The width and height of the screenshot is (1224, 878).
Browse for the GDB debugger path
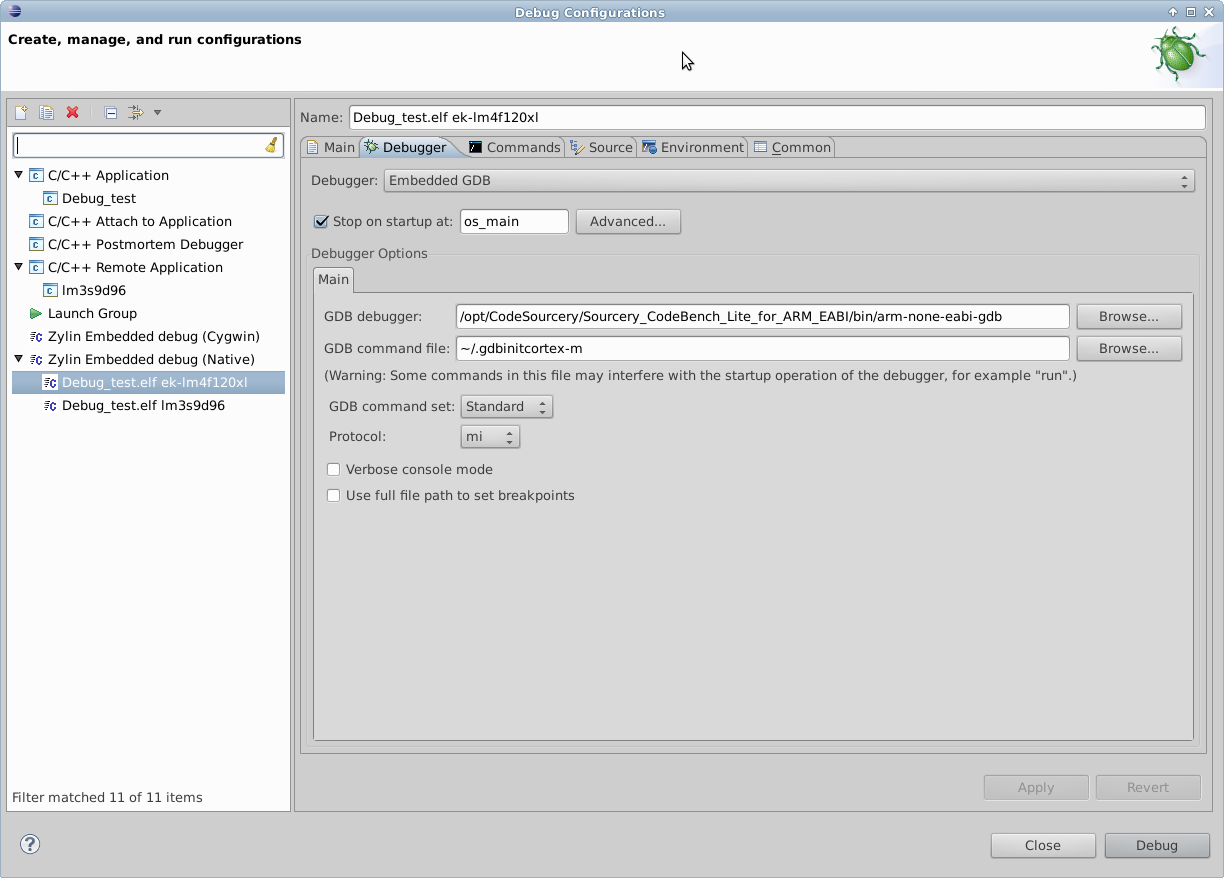point(1128,317)
